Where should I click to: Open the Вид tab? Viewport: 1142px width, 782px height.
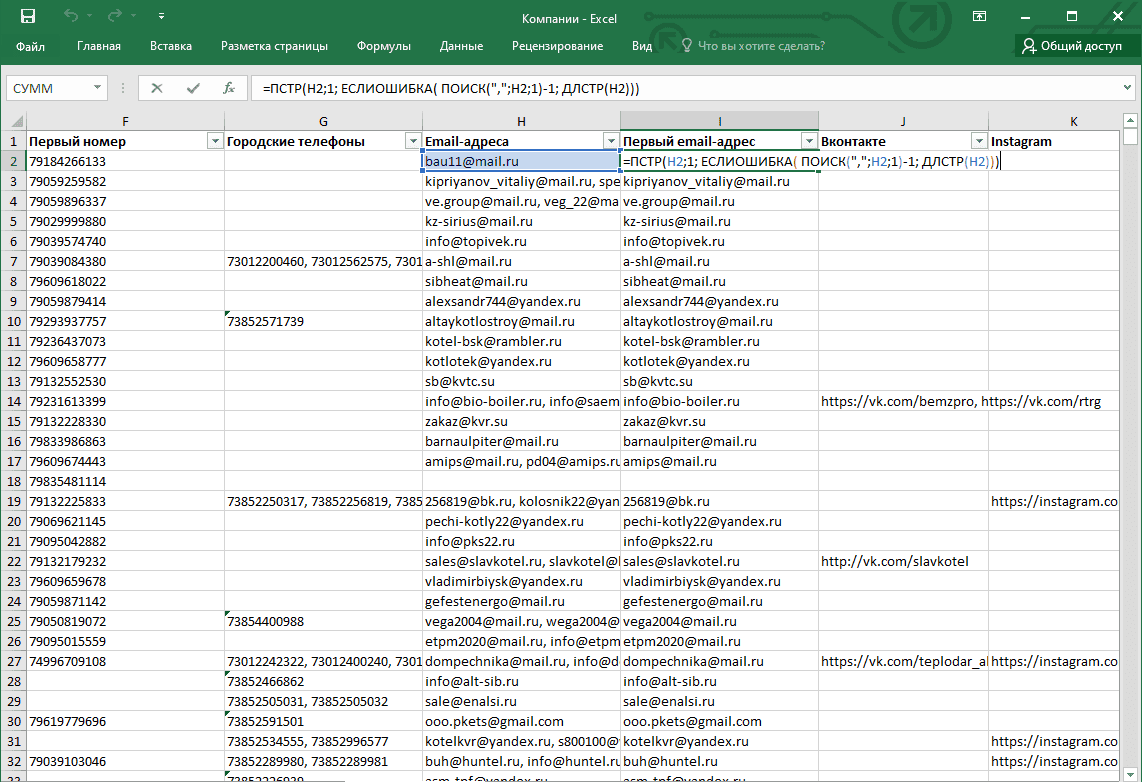pyautogui.click(x=642, y=46)
